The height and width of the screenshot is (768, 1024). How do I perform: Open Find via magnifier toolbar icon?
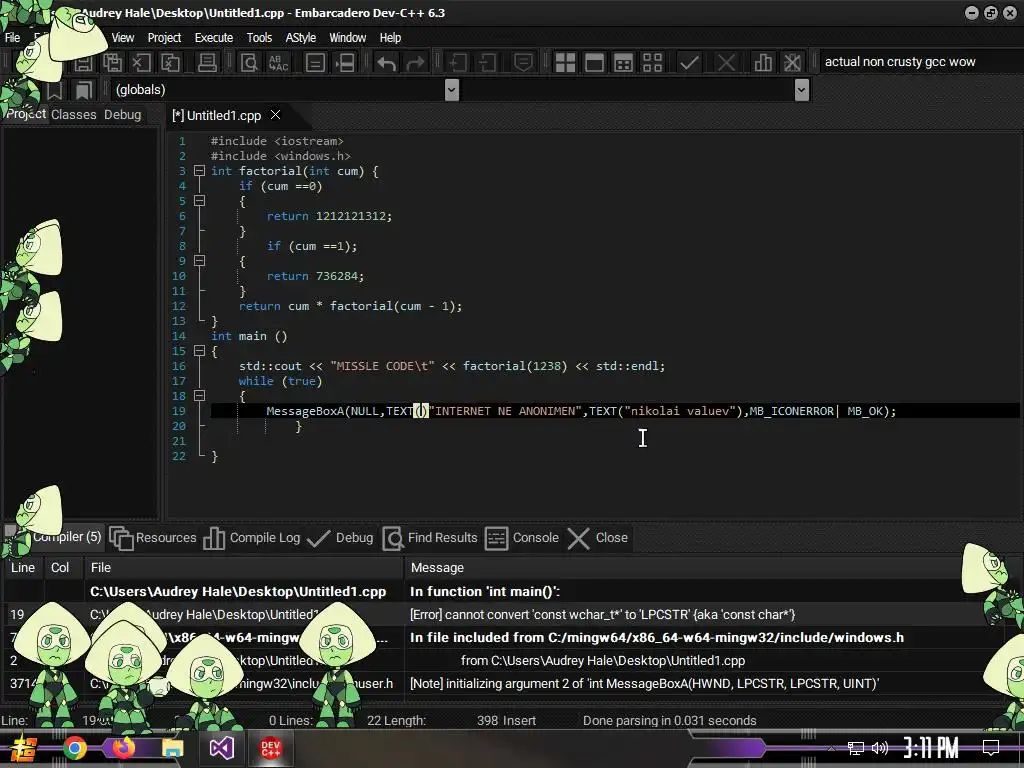[x=249, y=63]
